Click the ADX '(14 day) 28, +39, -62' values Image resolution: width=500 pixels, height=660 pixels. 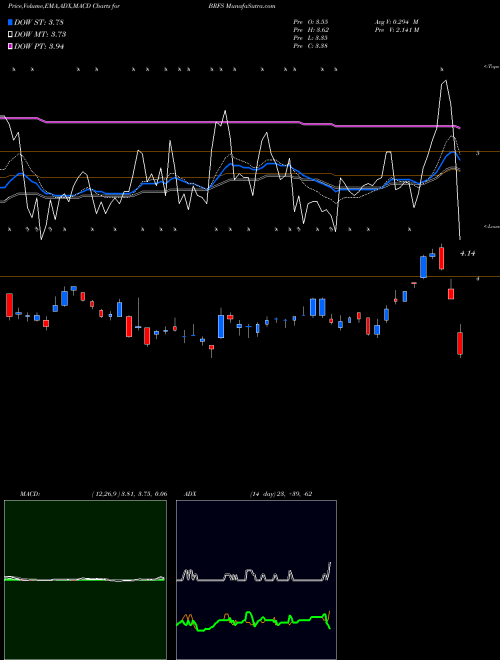click(x=281, y=494)
